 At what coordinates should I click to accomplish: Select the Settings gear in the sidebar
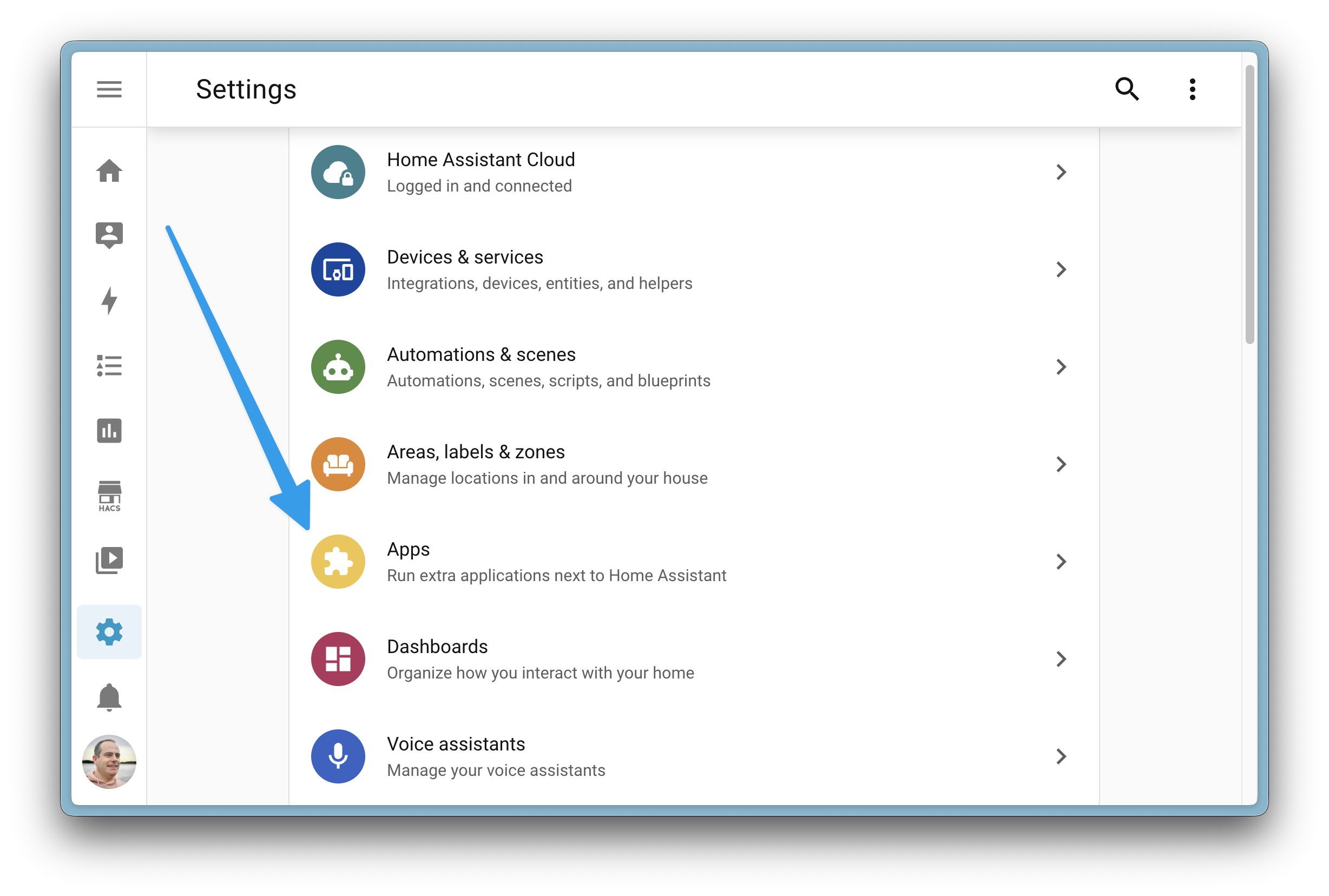[109, 632]
